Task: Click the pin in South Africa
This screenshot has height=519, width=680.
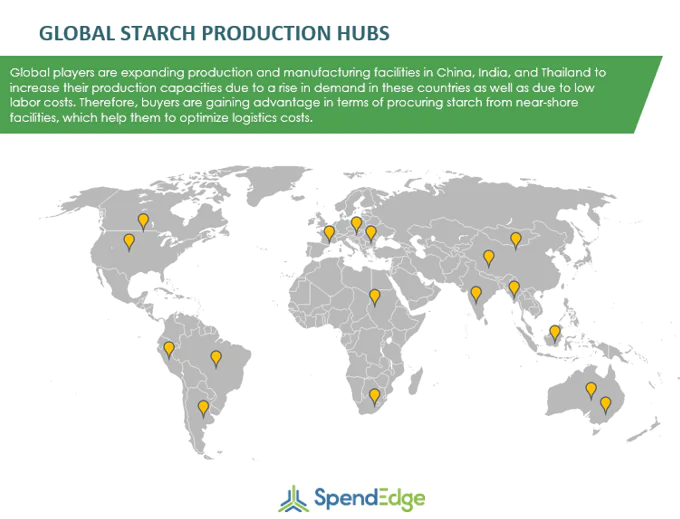Action: coord(374,397)
